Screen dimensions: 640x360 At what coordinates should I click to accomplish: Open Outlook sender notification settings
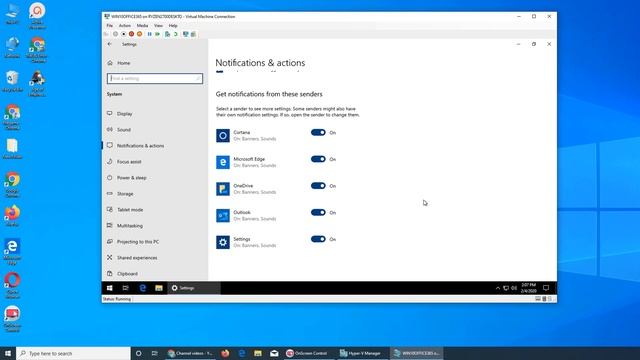[246, 216]
